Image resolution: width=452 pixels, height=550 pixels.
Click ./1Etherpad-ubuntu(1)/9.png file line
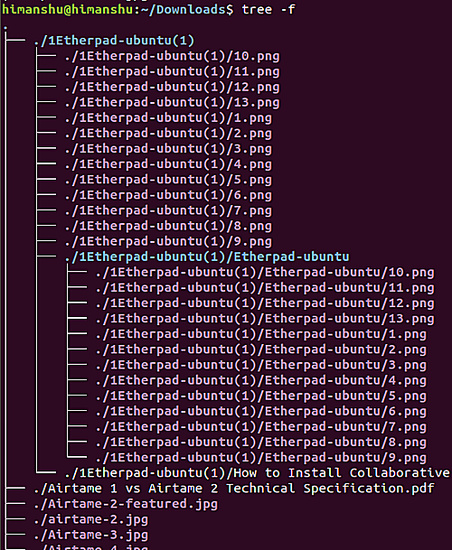point(168,241)
